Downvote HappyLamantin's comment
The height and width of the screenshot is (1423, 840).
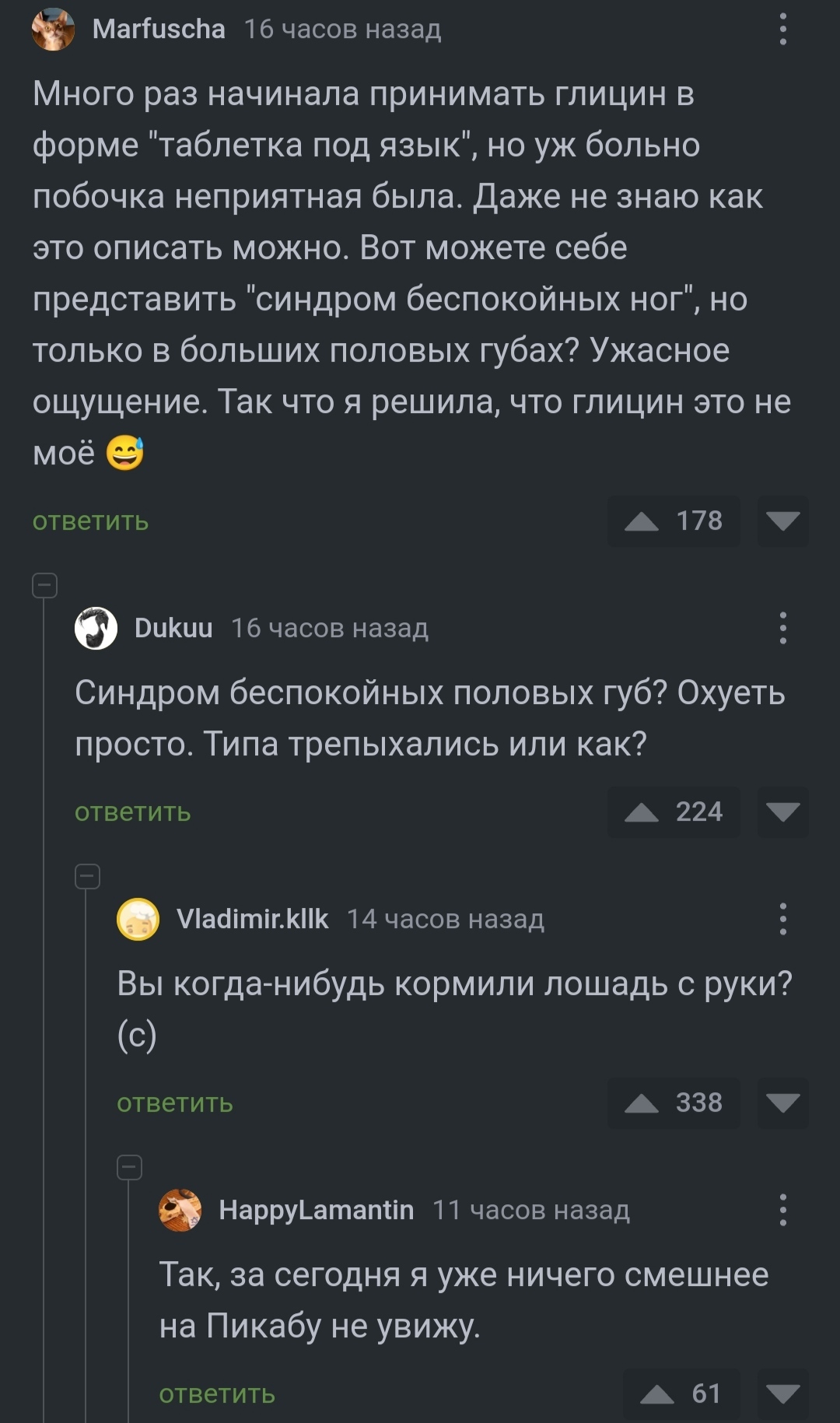click(782, 1393)
